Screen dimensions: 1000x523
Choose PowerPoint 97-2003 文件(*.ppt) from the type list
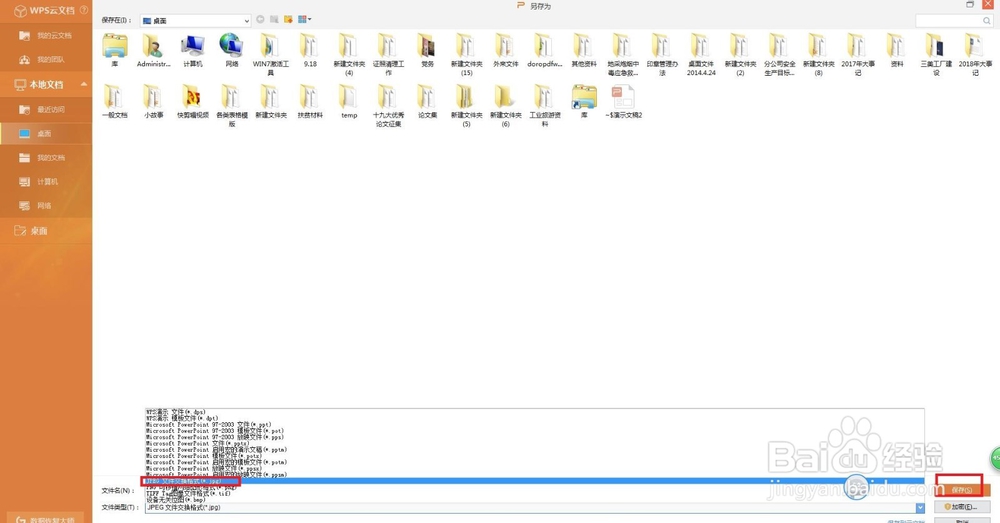(x=534, y=425)
